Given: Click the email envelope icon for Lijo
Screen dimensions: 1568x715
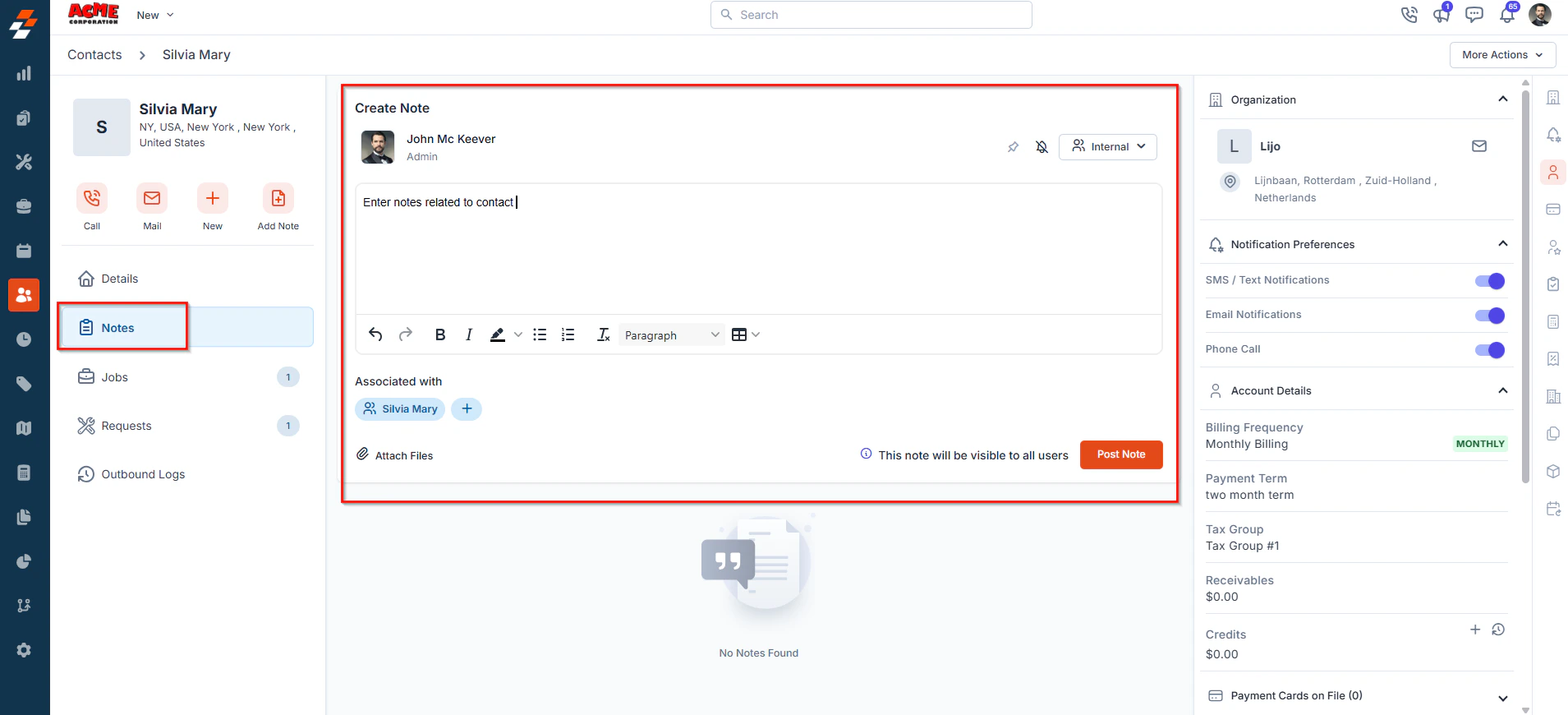Looking at the screenshot, I should coord(1478,146).
